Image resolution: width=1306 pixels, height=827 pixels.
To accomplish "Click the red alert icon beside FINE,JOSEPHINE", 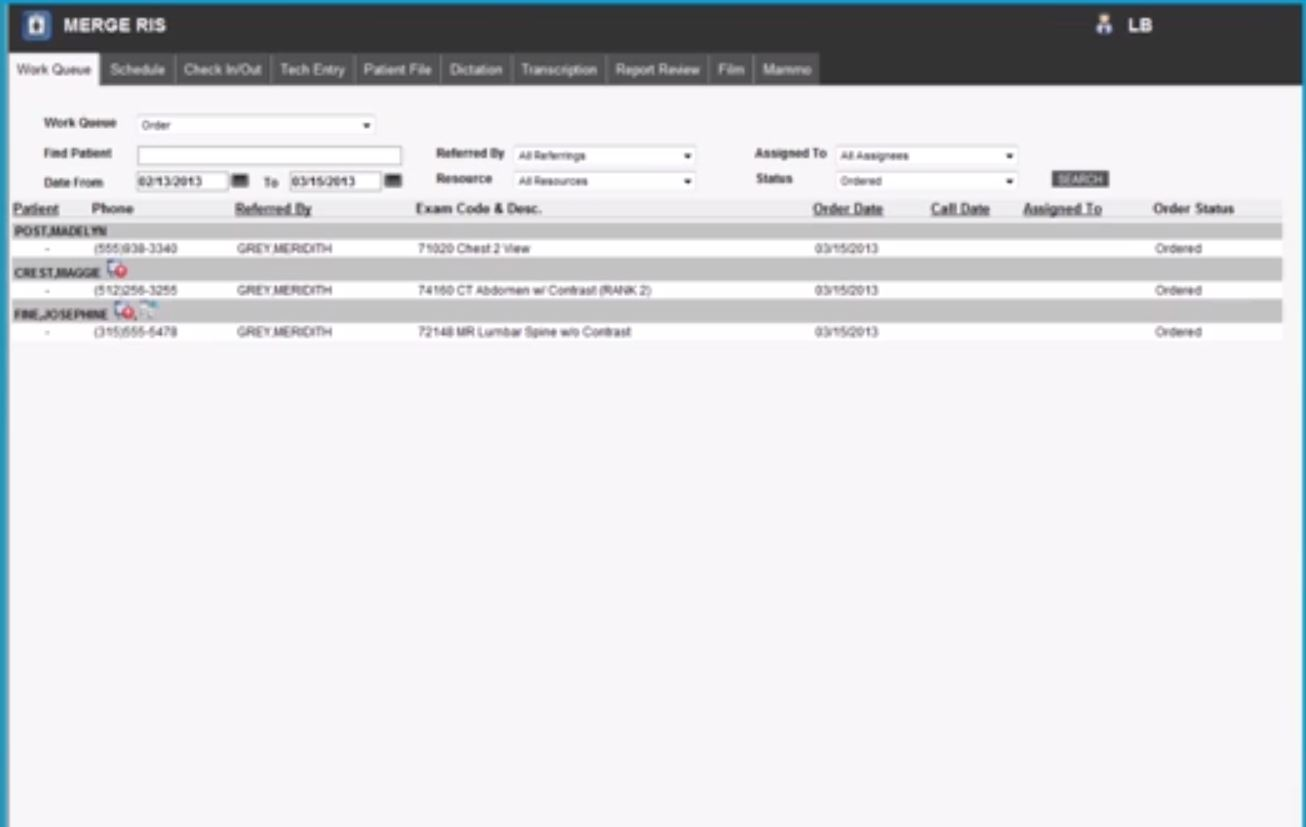I will pyautogui.click(x=124, y=312).
